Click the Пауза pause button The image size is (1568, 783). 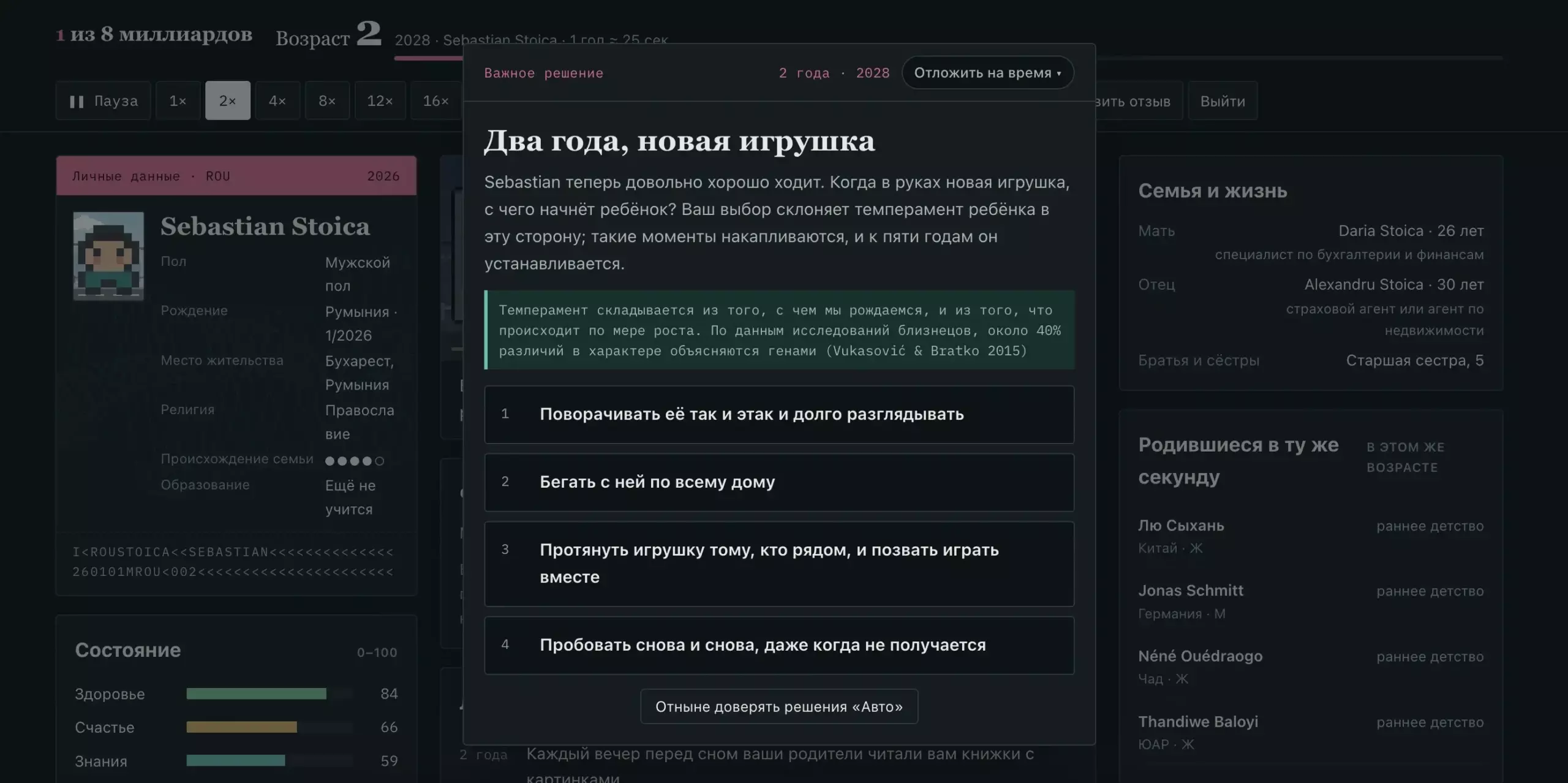point(103,100)
